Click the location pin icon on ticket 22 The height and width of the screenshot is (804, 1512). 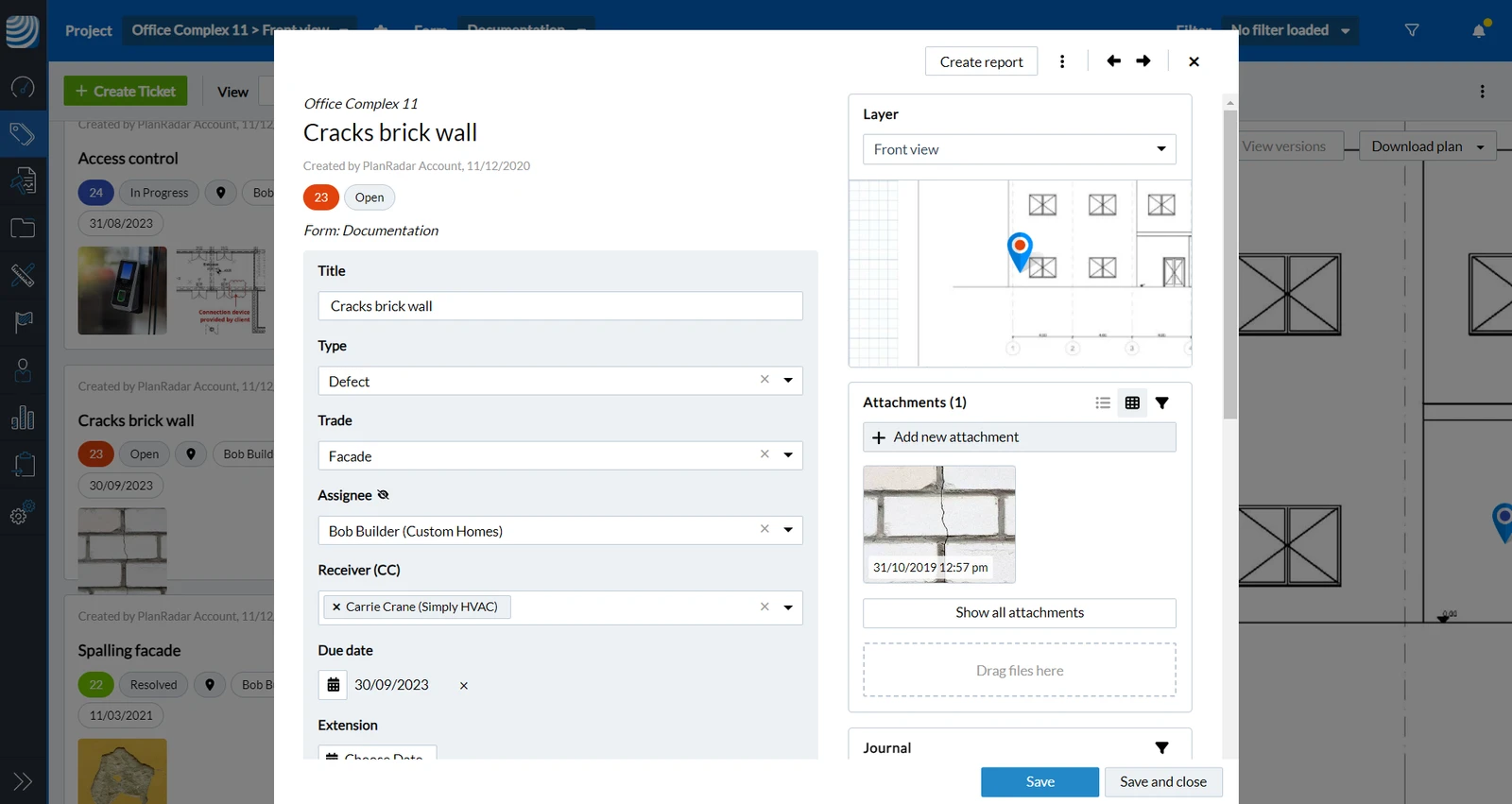[x=210, y=685]
